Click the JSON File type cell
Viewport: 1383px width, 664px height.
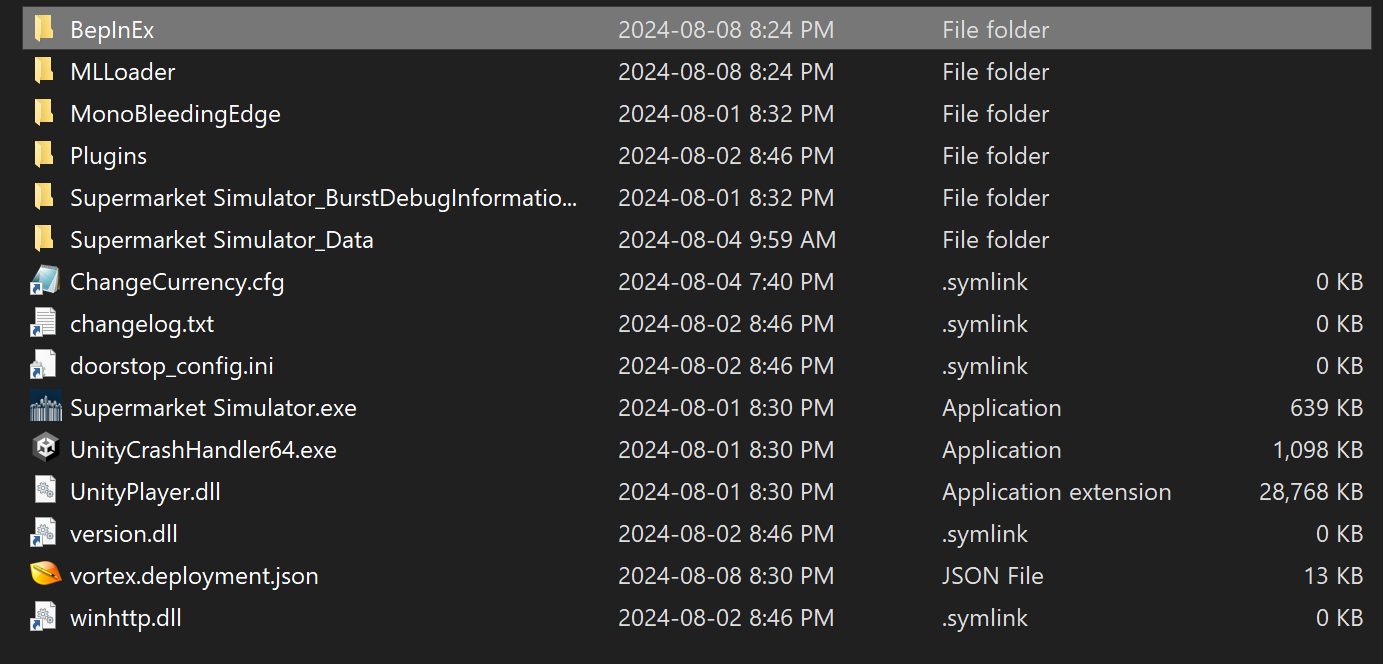pyautogui.click(x=993, y=576)
